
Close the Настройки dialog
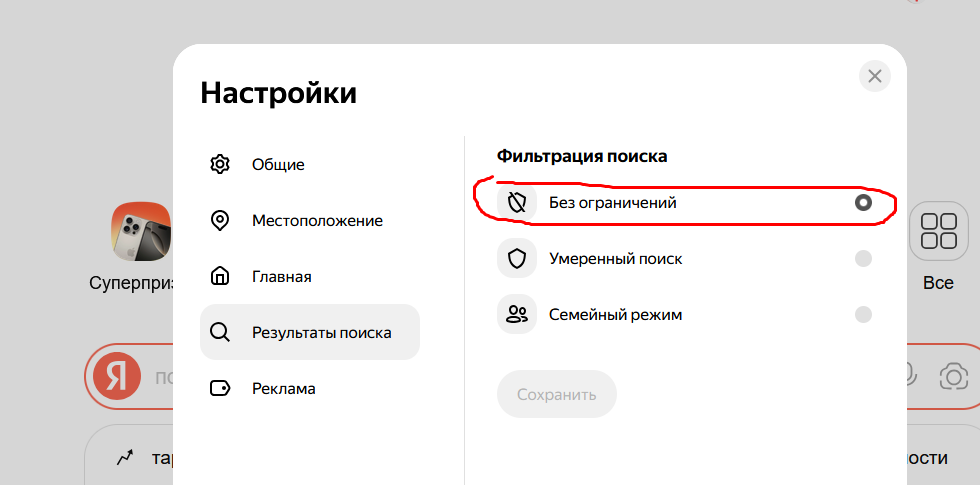click(x=875, y=76)
